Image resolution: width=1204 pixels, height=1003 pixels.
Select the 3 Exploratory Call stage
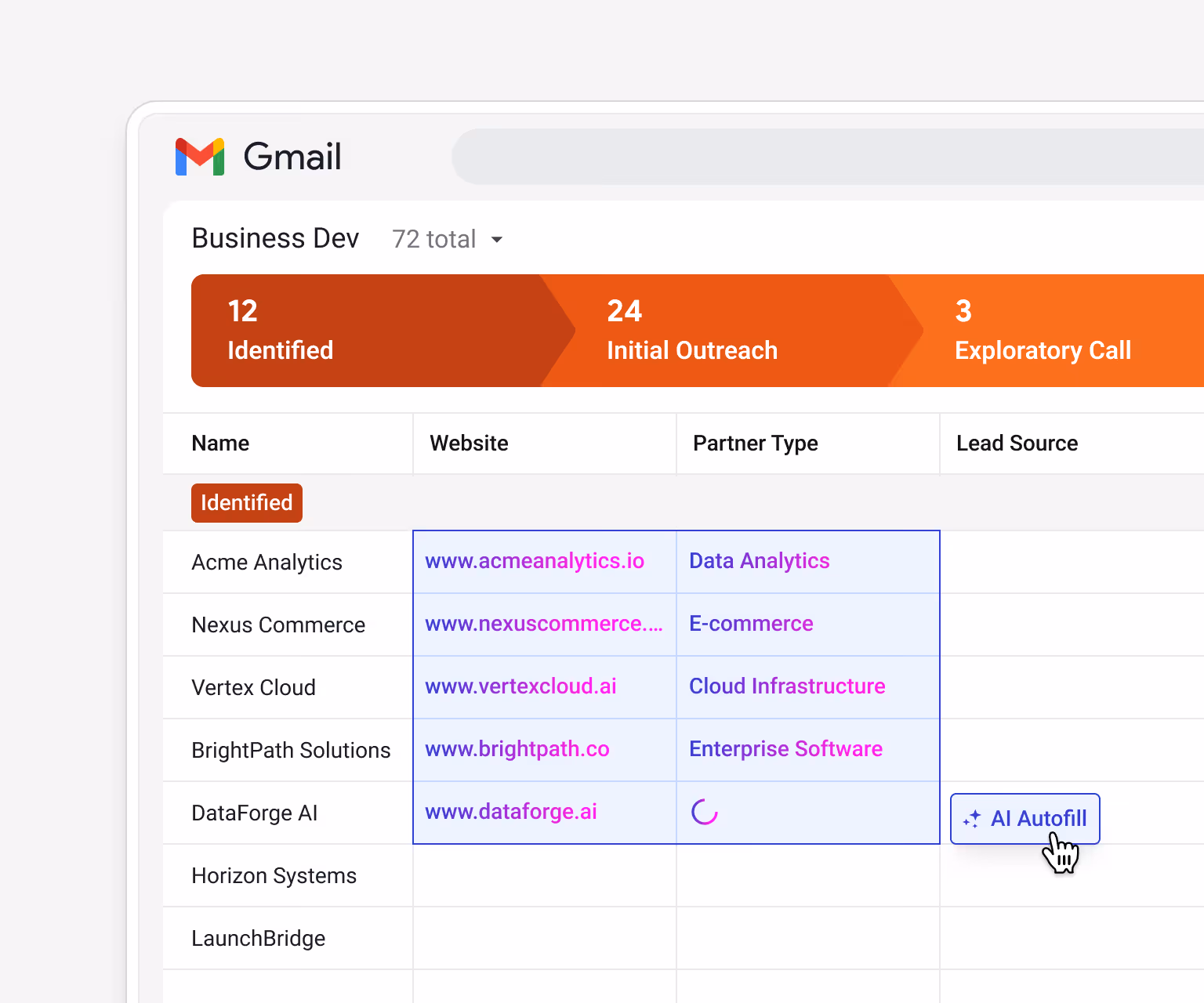[1046, 331]
